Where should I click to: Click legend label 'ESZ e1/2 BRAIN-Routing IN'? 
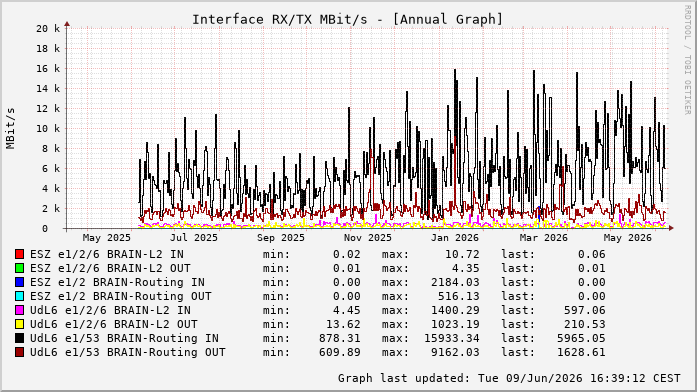[117, 282]
